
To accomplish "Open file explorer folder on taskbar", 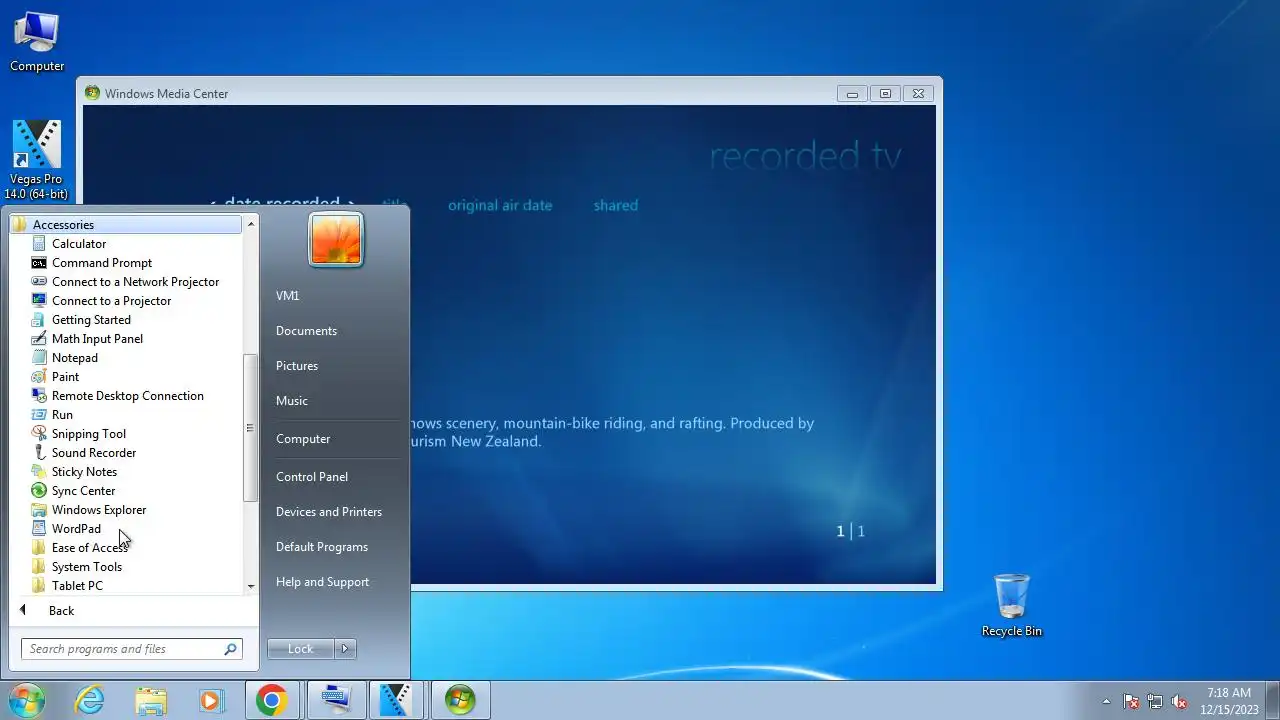I will point(151,700).
